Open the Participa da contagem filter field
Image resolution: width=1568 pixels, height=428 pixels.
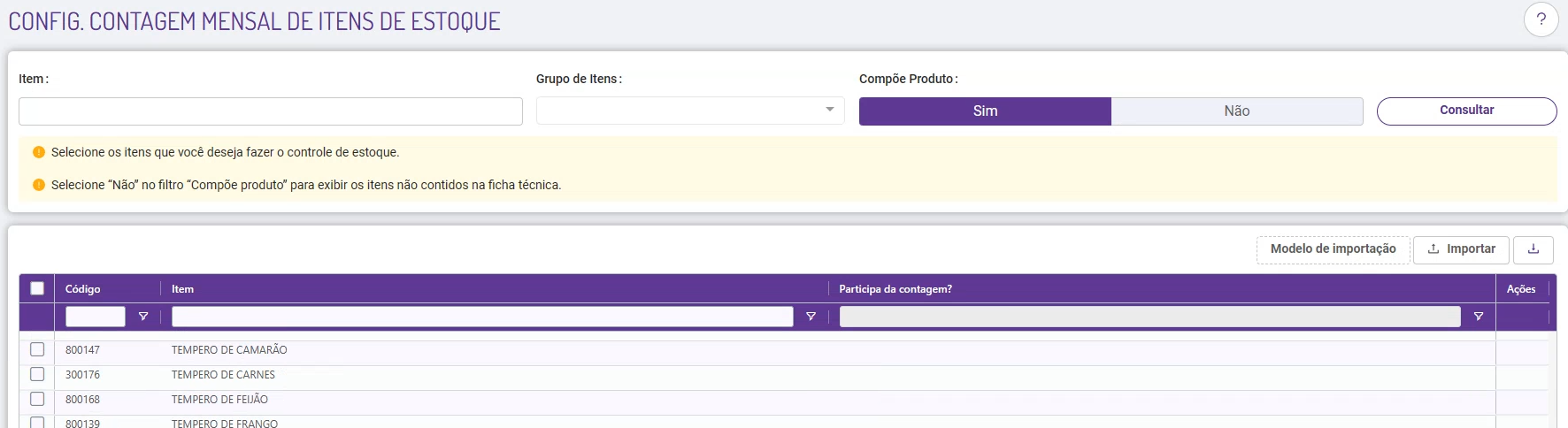(1149, 317)
